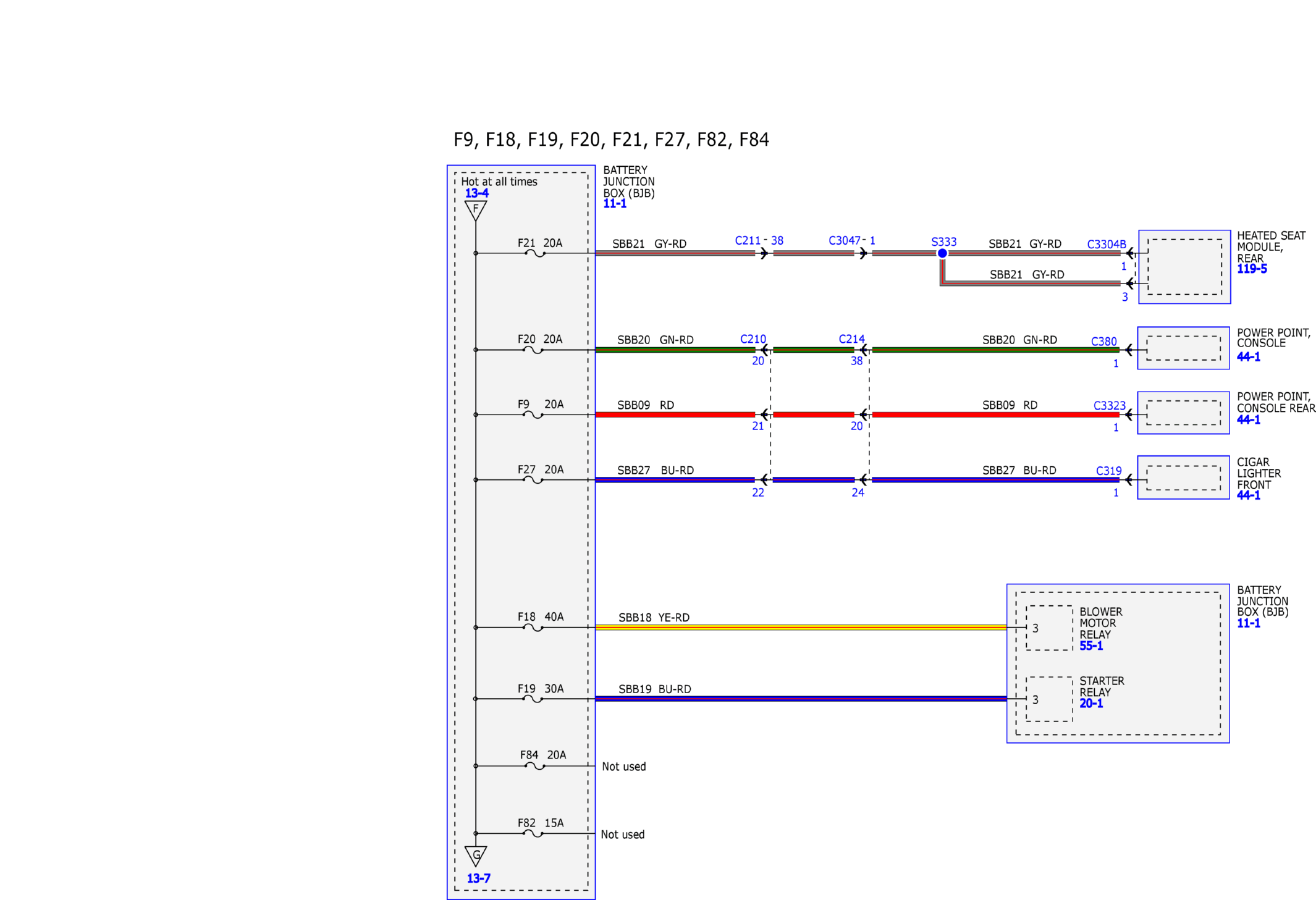
Task: Follow the 13-7 reference link
Action: pos(478,878)
